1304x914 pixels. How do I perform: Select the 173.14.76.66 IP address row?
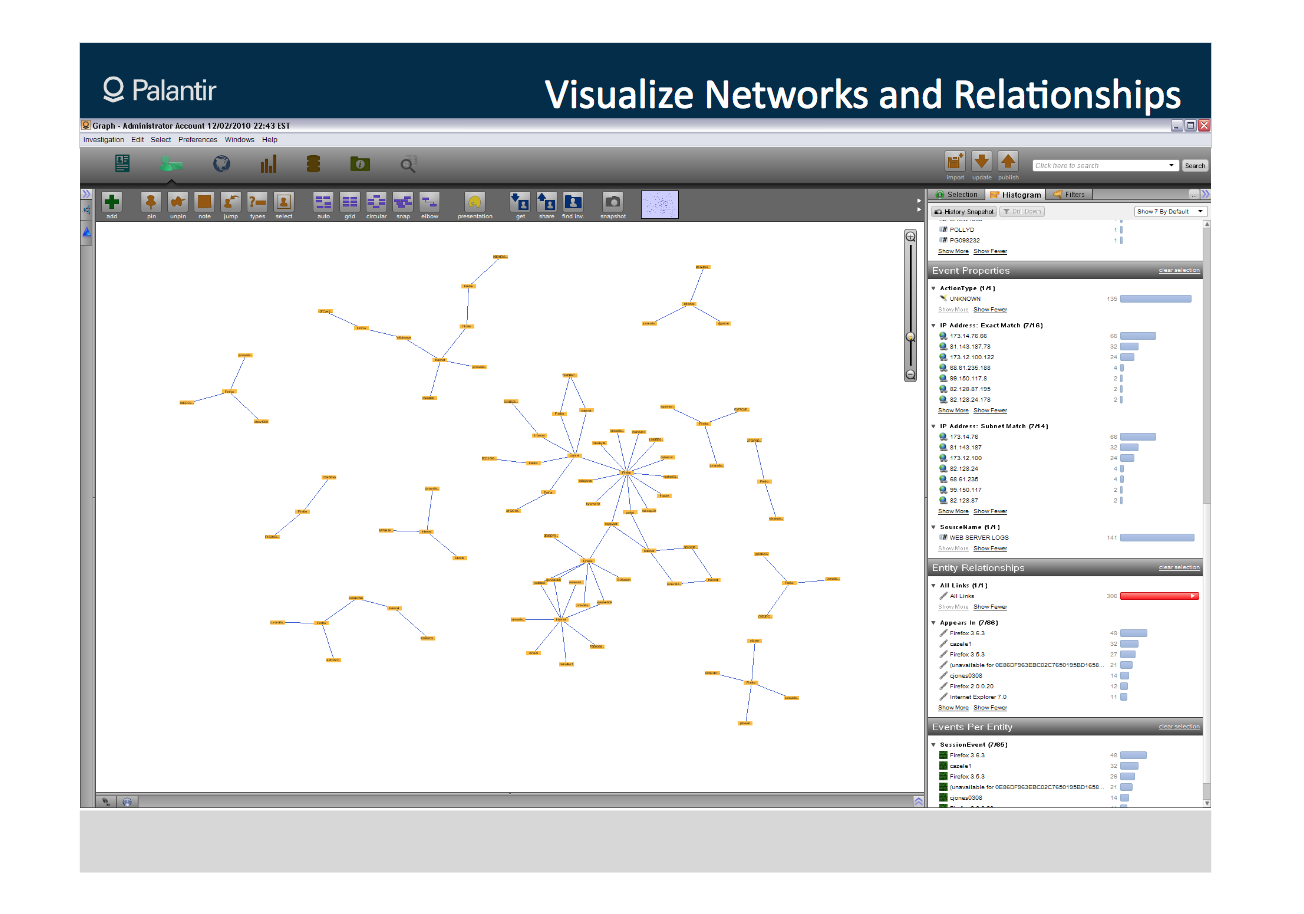click(x=1067, y=336)
